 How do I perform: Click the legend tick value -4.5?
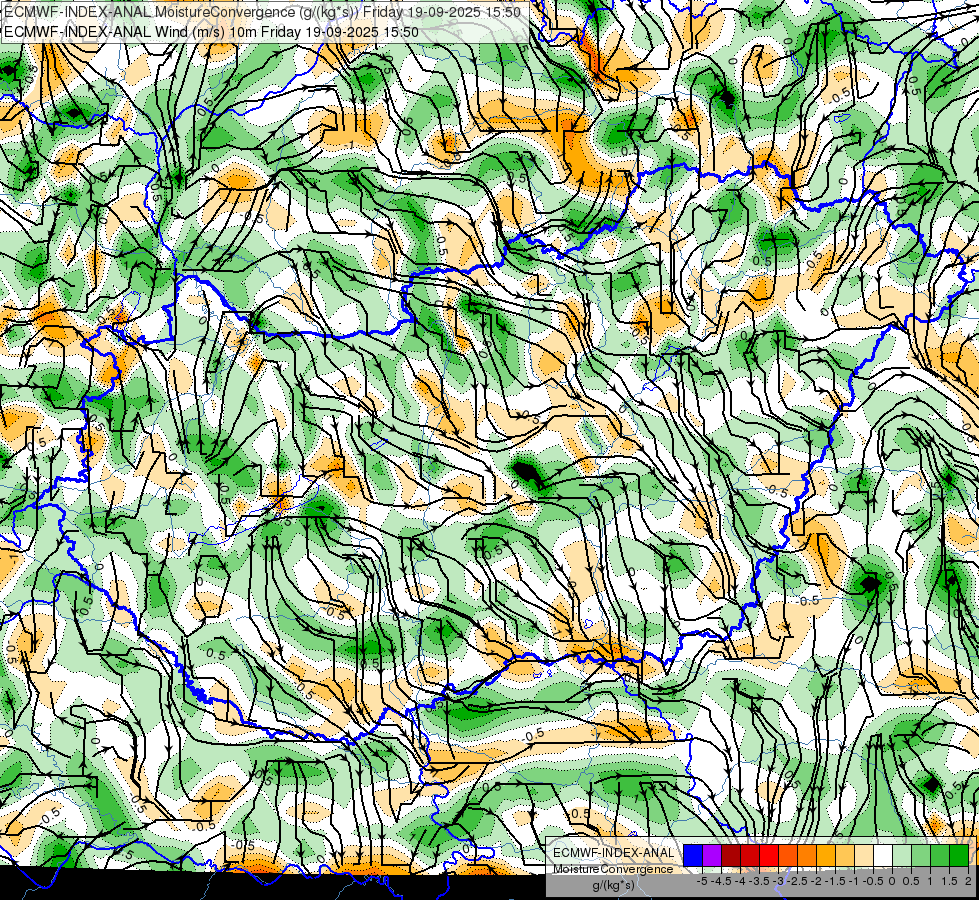coord(721,881)
